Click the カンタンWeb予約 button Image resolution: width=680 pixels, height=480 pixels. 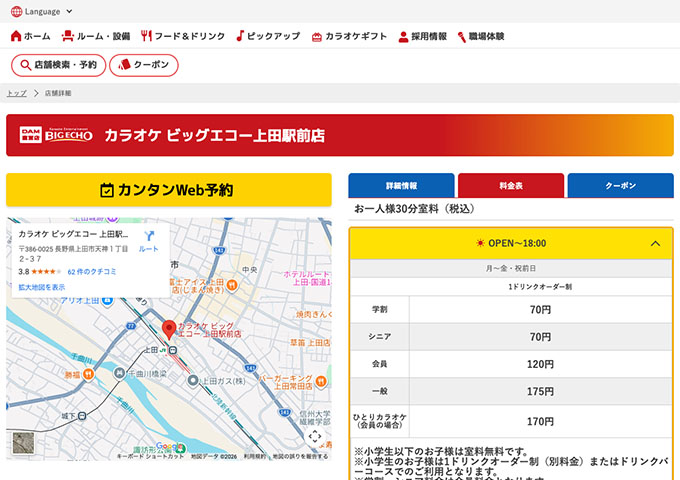[x=169, y=190]
